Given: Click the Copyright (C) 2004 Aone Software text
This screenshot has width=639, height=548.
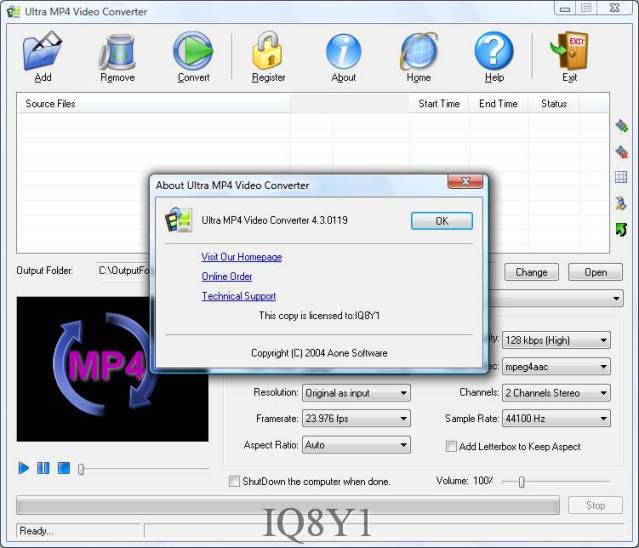Looking at the screenshot, I should point(319,353).
